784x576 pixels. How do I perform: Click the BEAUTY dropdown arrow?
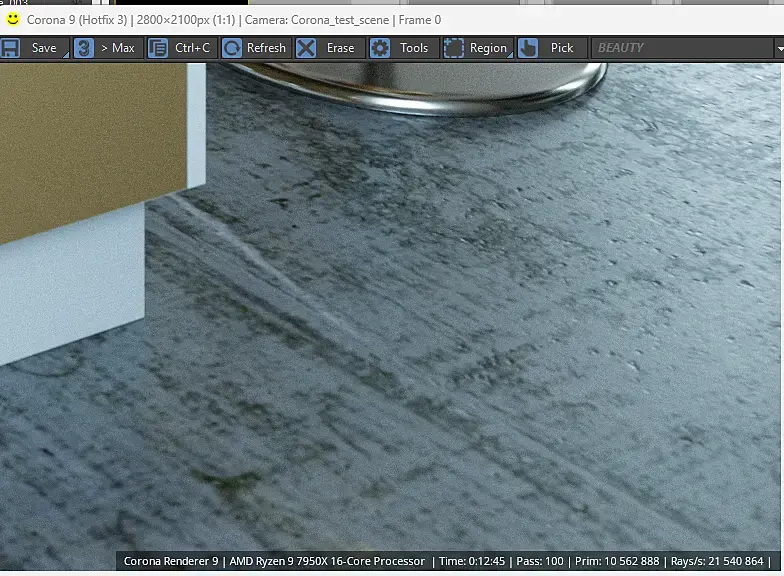click(780, 49)
